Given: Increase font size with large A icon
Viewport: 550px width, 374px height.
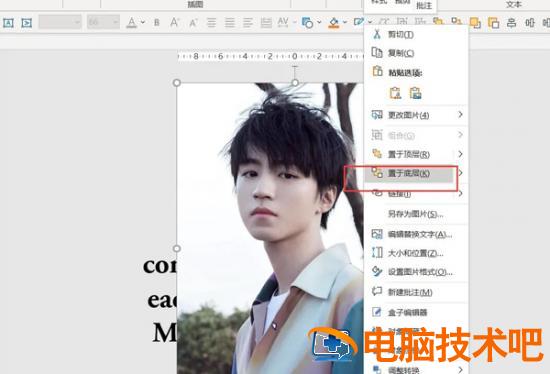Looking at the screenshot, I should point(174,22).
